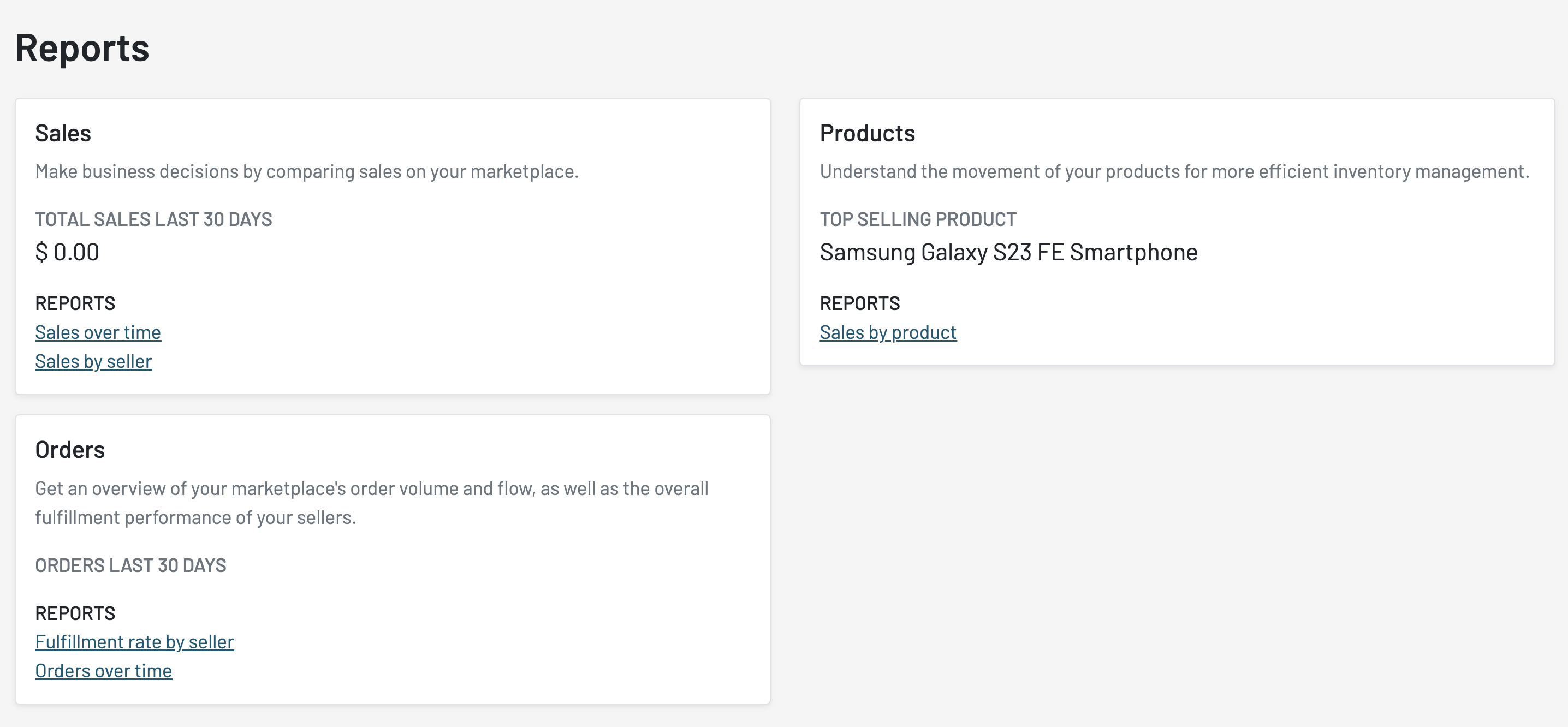
Task: Click REPORTS label in Sales card
Action: [75, 303]
